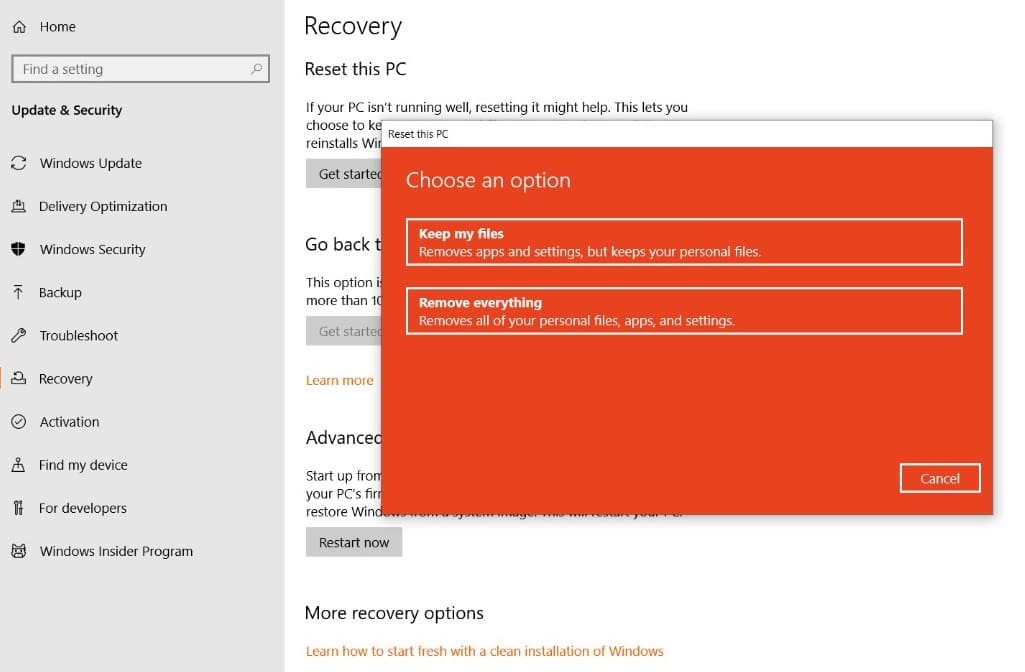The height and width of the screenshot is (672, 1025).
Task: Click the Backup arrow icon
Action: pyautogui.click(x=18, y=292)
